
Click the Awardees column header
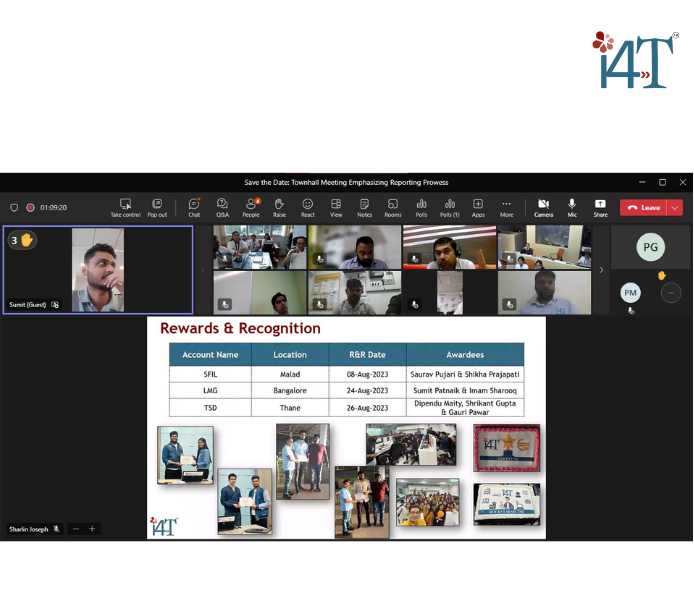(465, 355)
